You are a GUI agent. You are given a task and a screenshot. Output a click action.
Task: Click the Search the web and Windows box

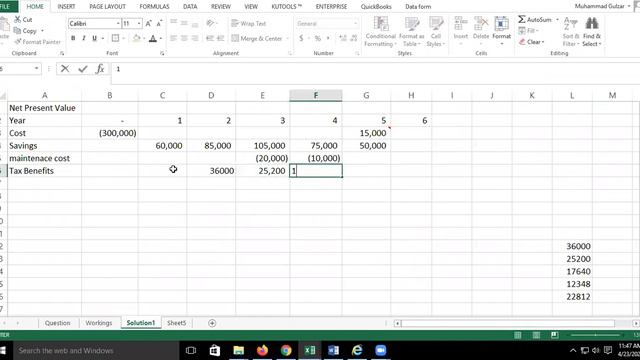click(96, 350)
